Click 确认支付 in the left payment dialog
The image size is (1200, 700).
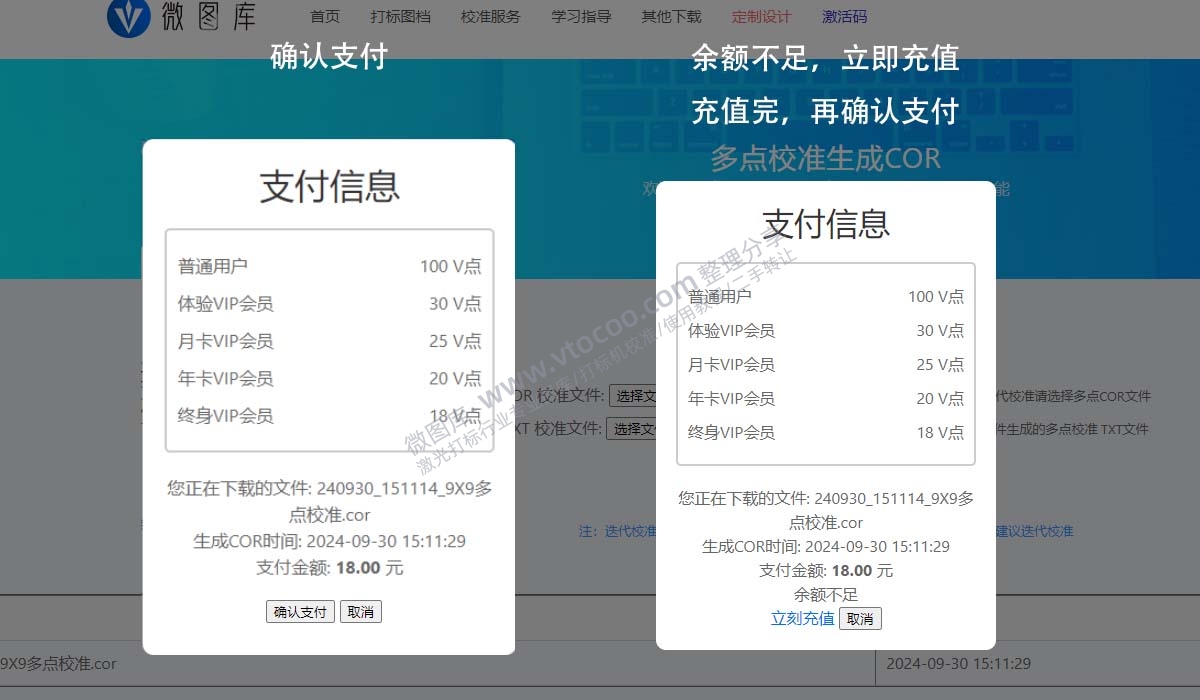pyautogui.click(x=300, y=611)
